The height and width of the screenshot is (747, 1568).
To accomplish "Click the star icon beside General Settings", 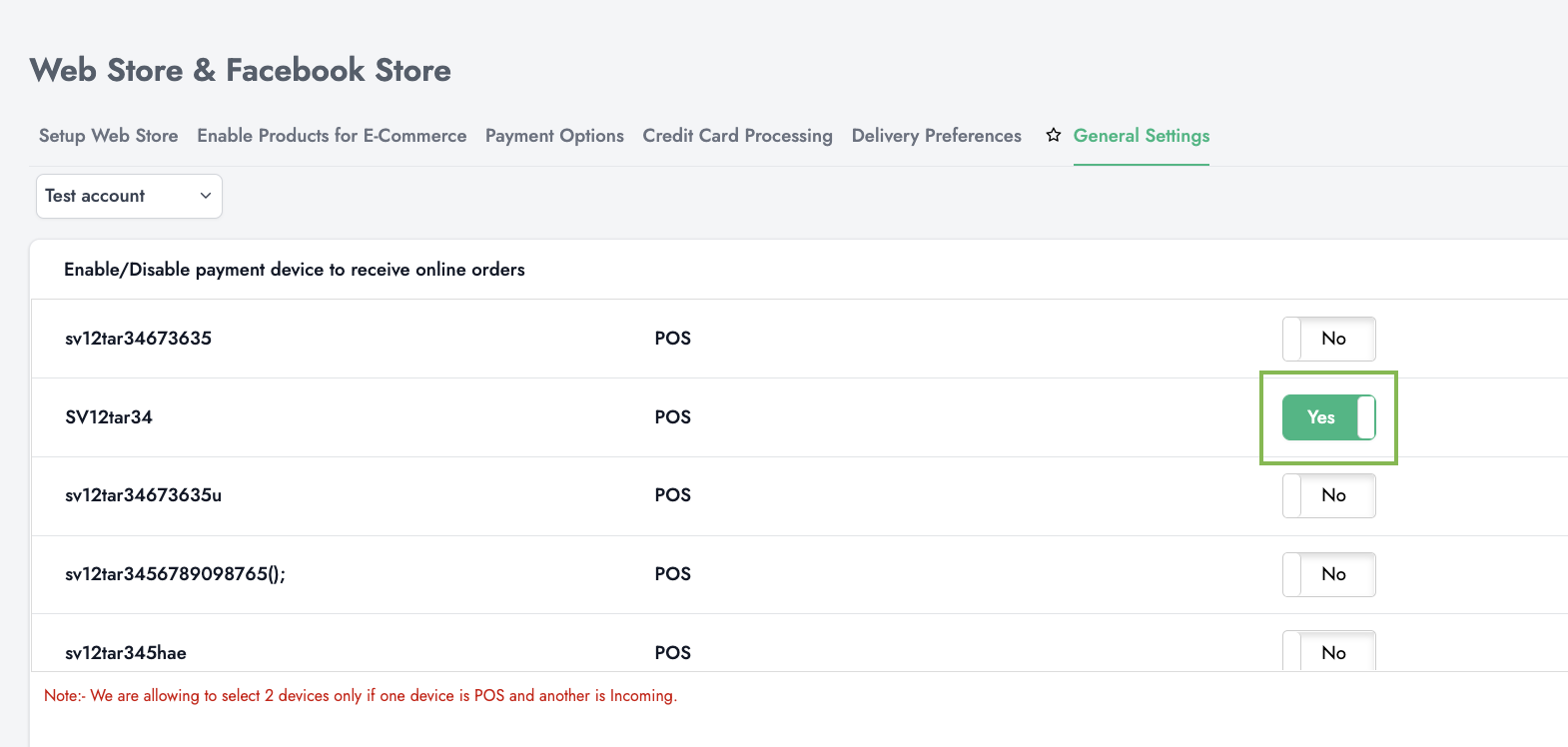I will [x=1053, y=135].
